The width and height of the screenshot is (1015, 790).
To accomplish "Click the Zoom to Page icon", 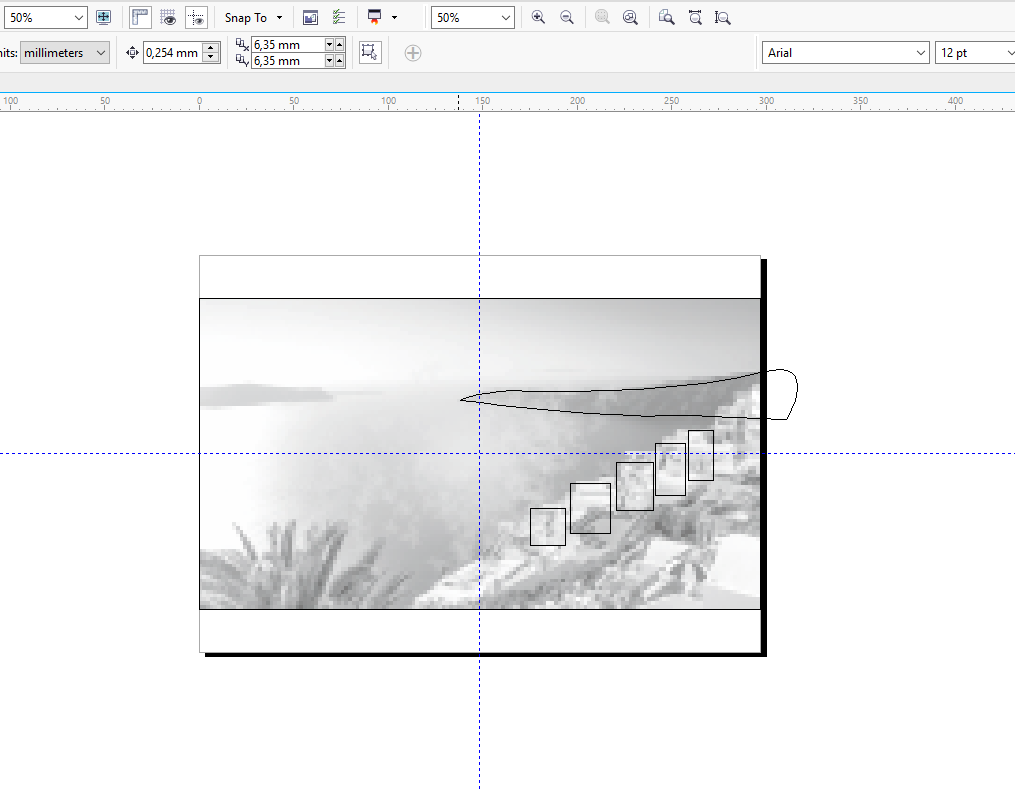I will click(x=667, y=18).
